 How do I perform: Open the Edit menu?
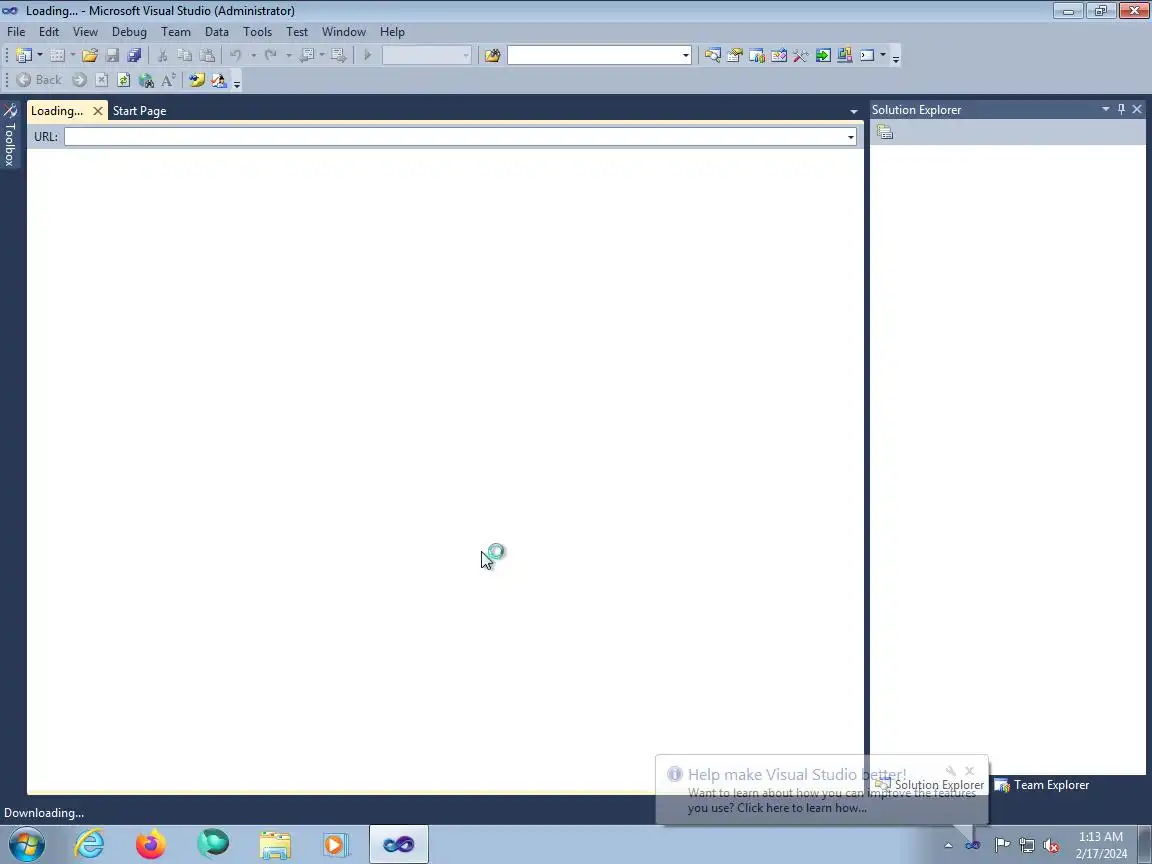[x=49, y=32]
